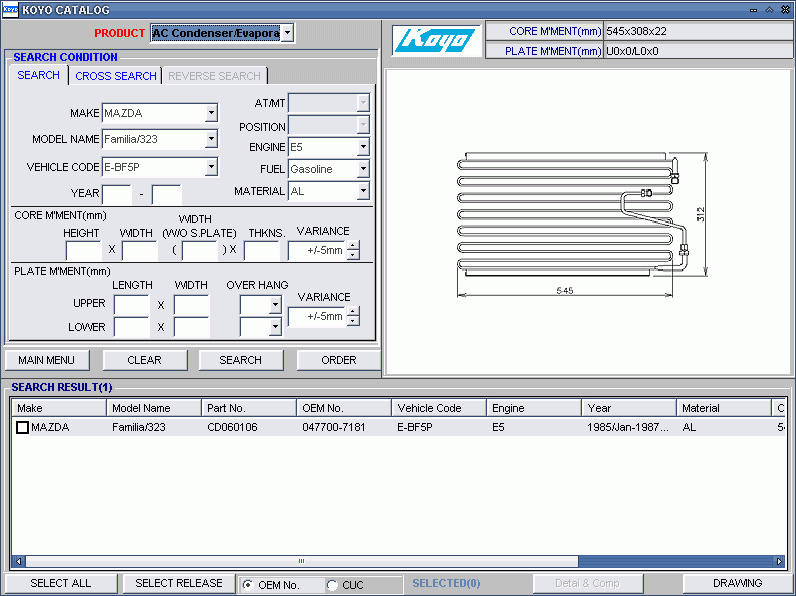Select the OEM No. radio button
Viewport: 796px width, 596px height.
(248, 585)
